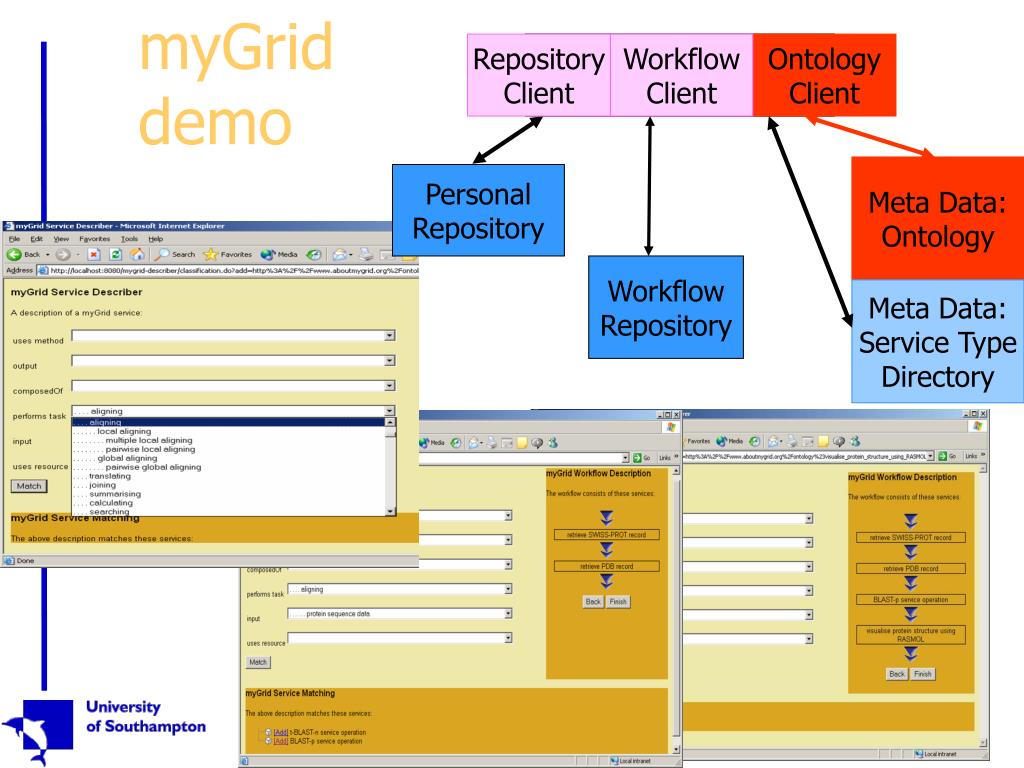This screenshot has width=1024, height=768.
Task: Open Favorites menu in Service Describer menu bar
Action: point(95,239)
